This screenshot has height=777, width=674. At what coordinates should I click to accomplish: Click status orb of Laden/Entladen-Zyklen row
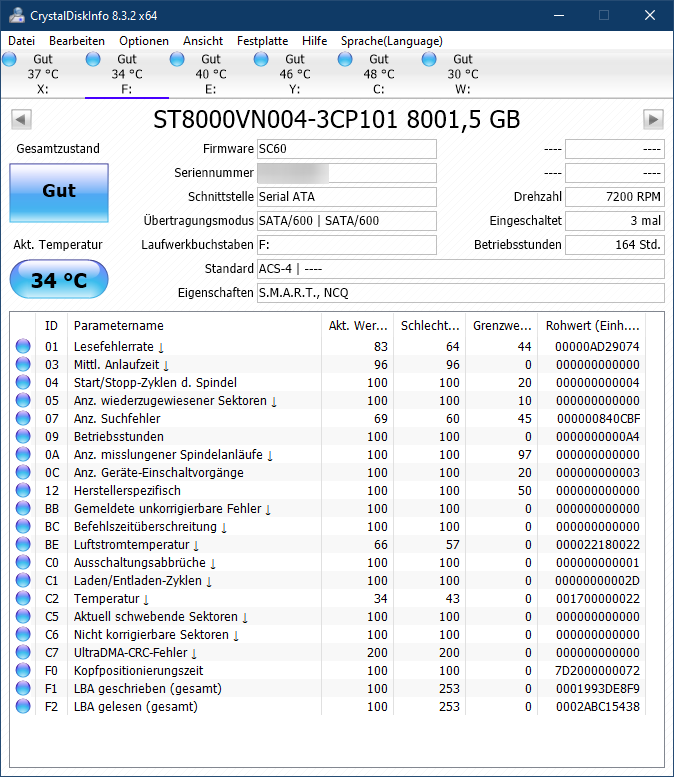tap(23, 580)
